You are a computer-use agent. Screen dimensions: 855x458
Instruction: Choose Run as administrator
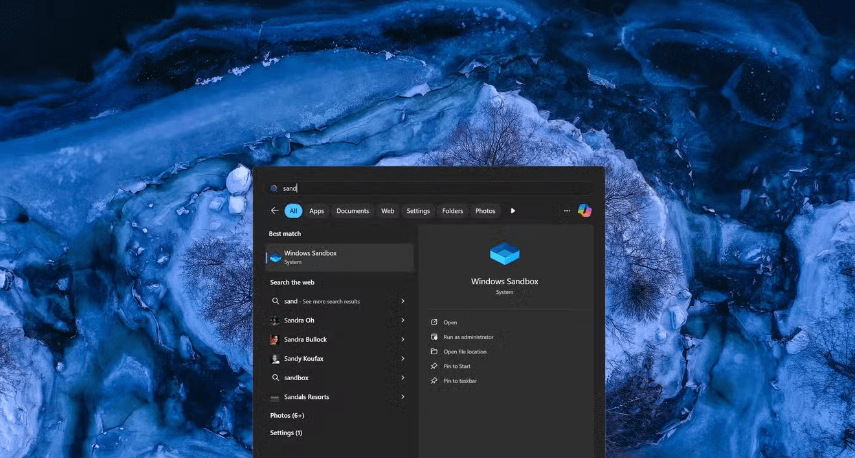tap(468, 337)
